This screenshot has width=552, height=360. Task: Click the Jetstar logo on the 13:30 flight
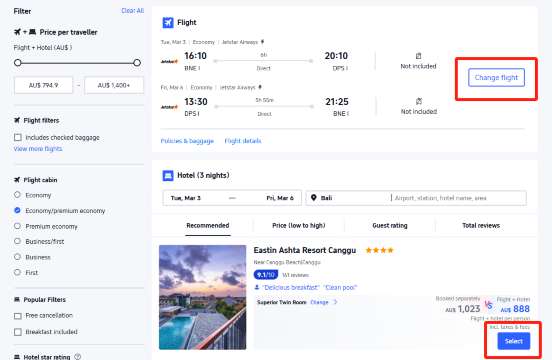point(169,107)
